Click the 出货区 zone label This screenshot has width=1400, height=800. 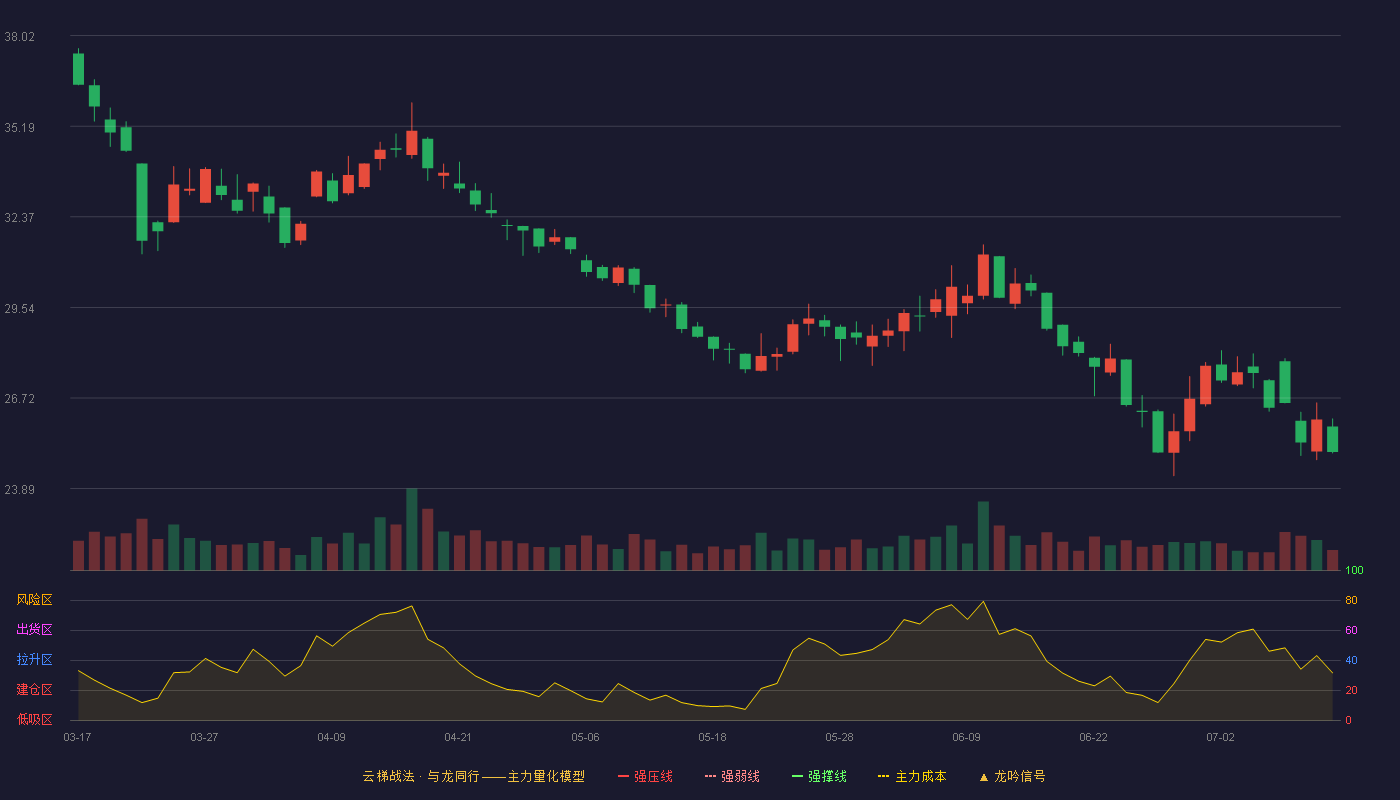coord(34,630)
